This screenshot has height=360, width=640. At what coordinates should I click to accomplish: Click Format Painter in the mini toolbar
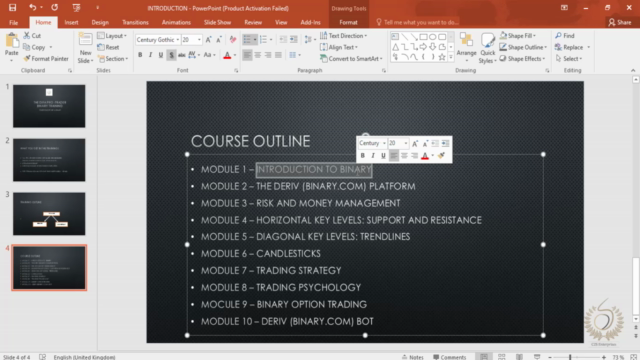point(441,156)
